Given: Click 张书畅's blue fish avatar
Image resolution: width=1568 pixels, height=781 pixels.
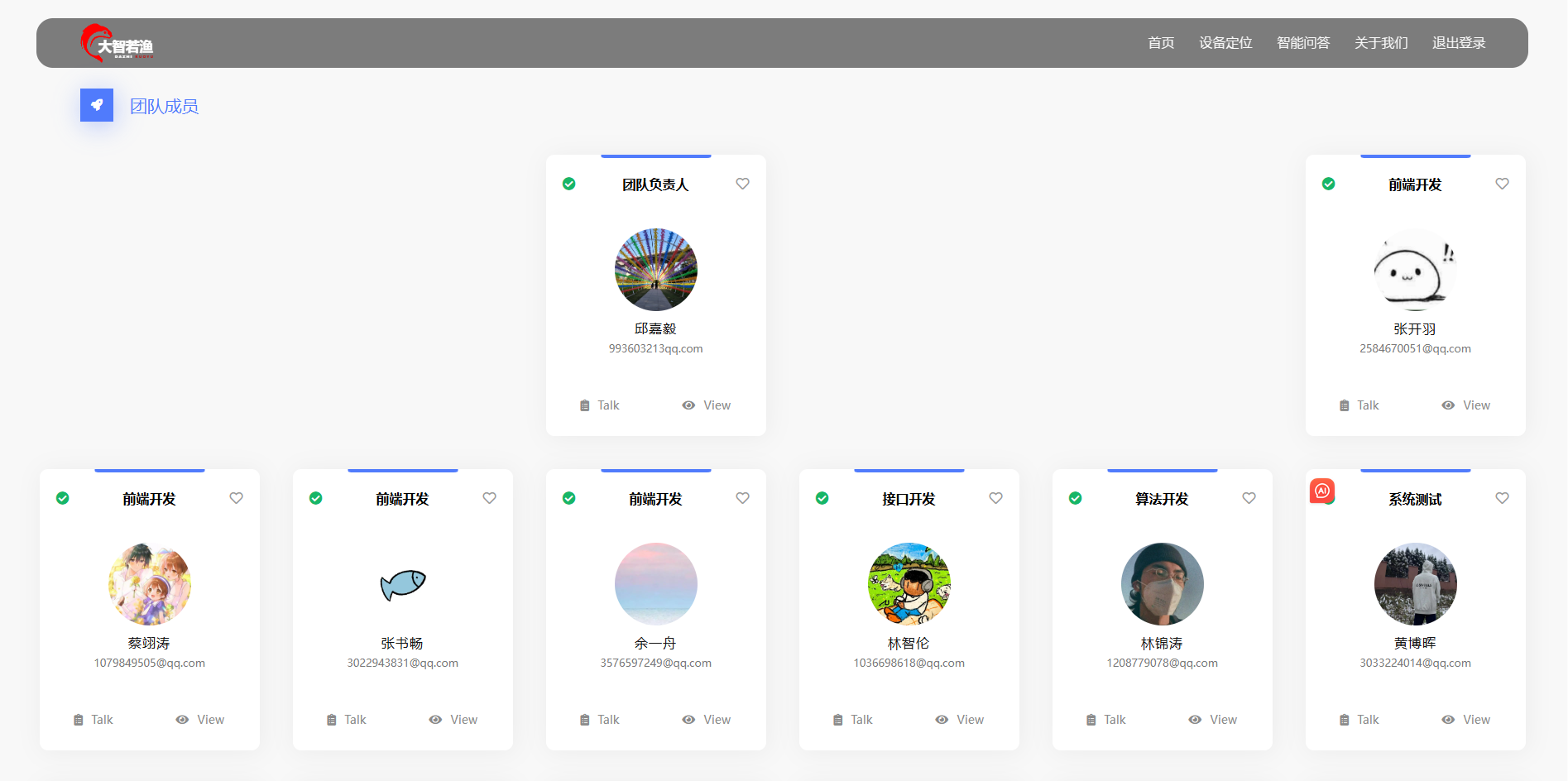Looking at the screenshot, I should (403, 584).
